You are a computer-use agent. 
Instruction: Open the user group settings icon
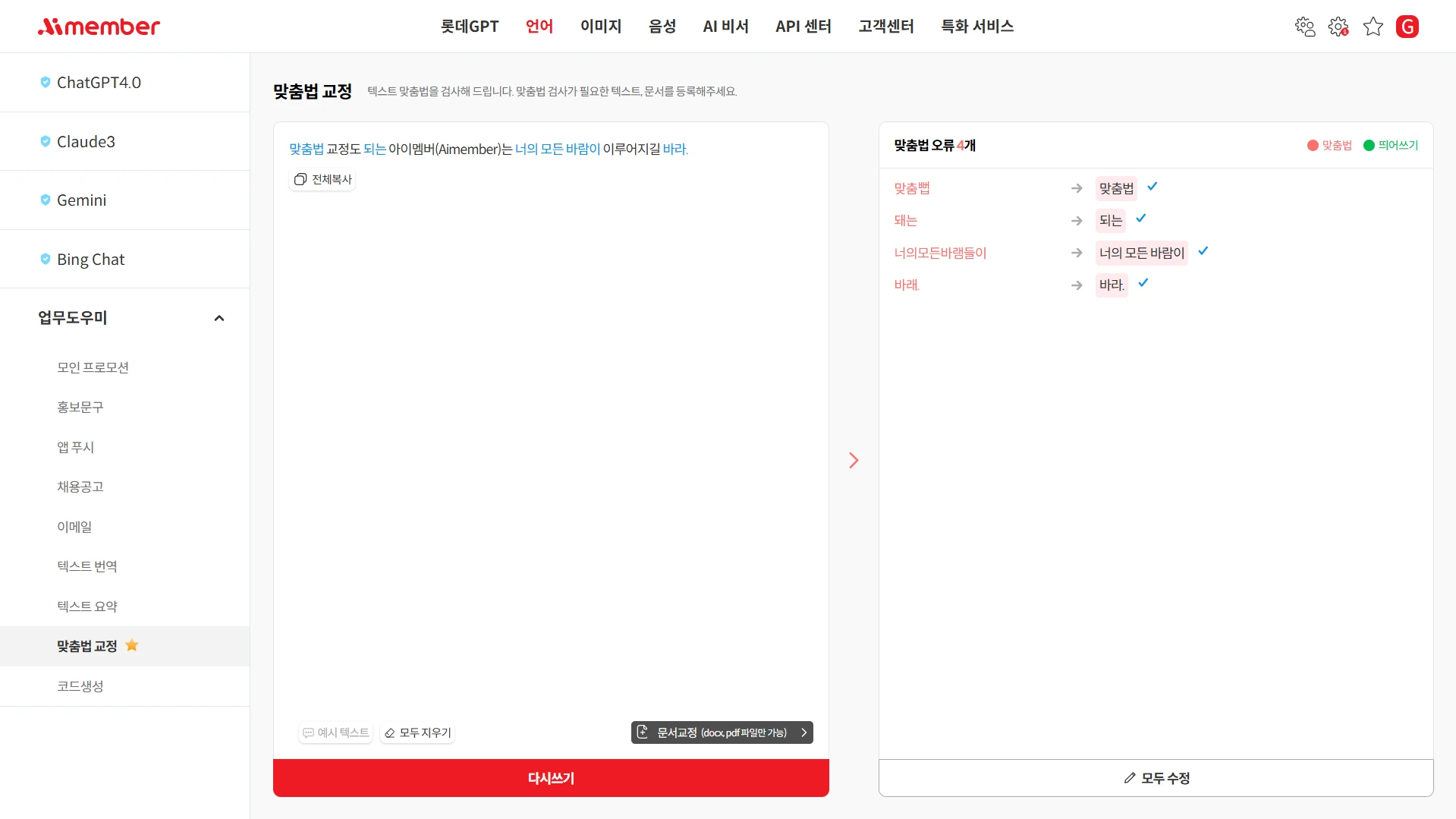tap(1304, 27)
